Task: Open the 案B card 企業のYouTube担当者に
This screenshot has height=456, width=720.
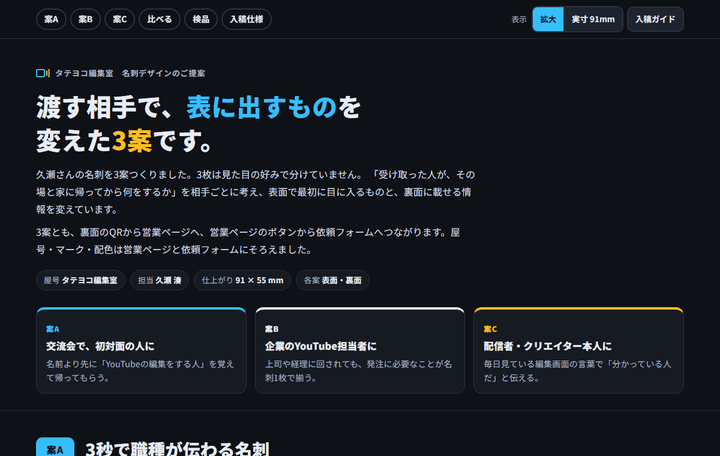Action: (360, 350)
